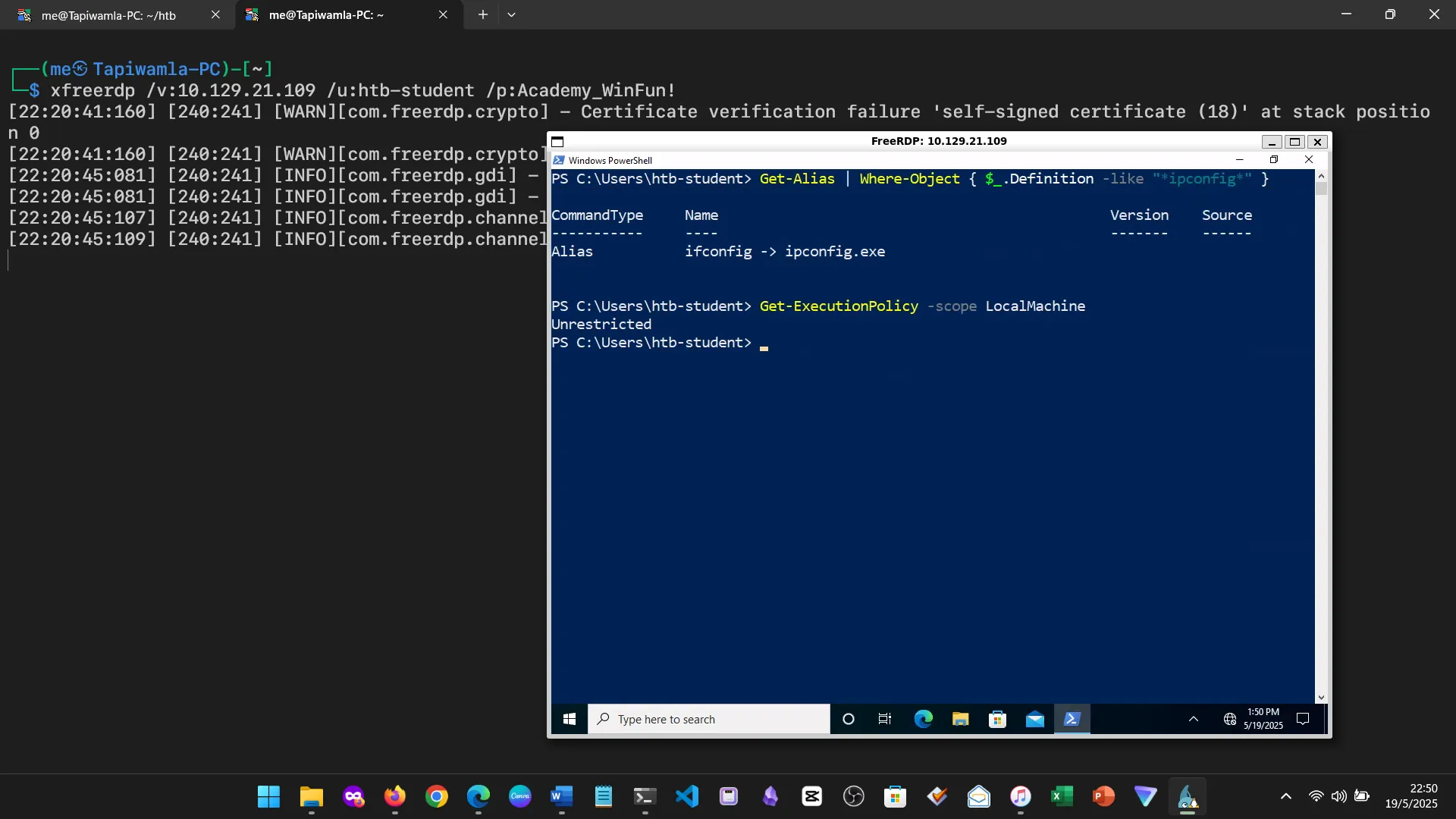Open Microsoft Edge in remote taskbar
The height and width of the screenshot is (819, 1456).
pos(923,719)
